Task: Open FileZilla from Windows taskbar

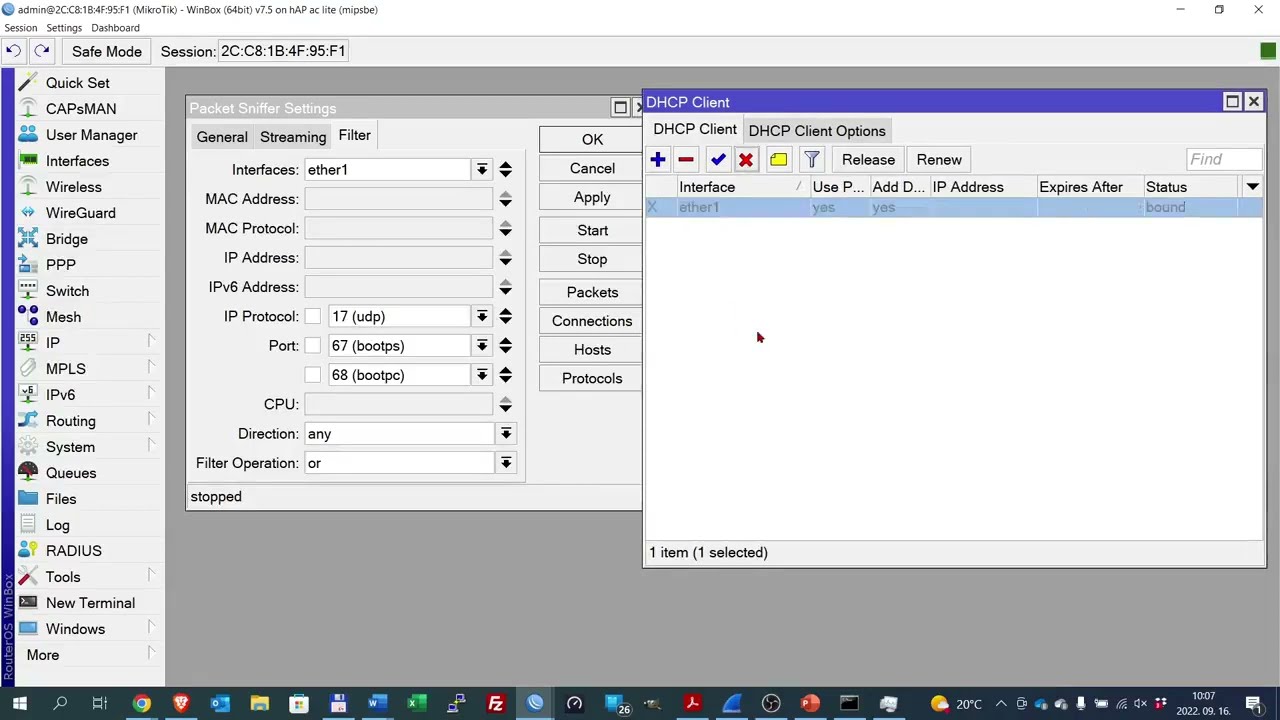Action: (x=495, y=704)
